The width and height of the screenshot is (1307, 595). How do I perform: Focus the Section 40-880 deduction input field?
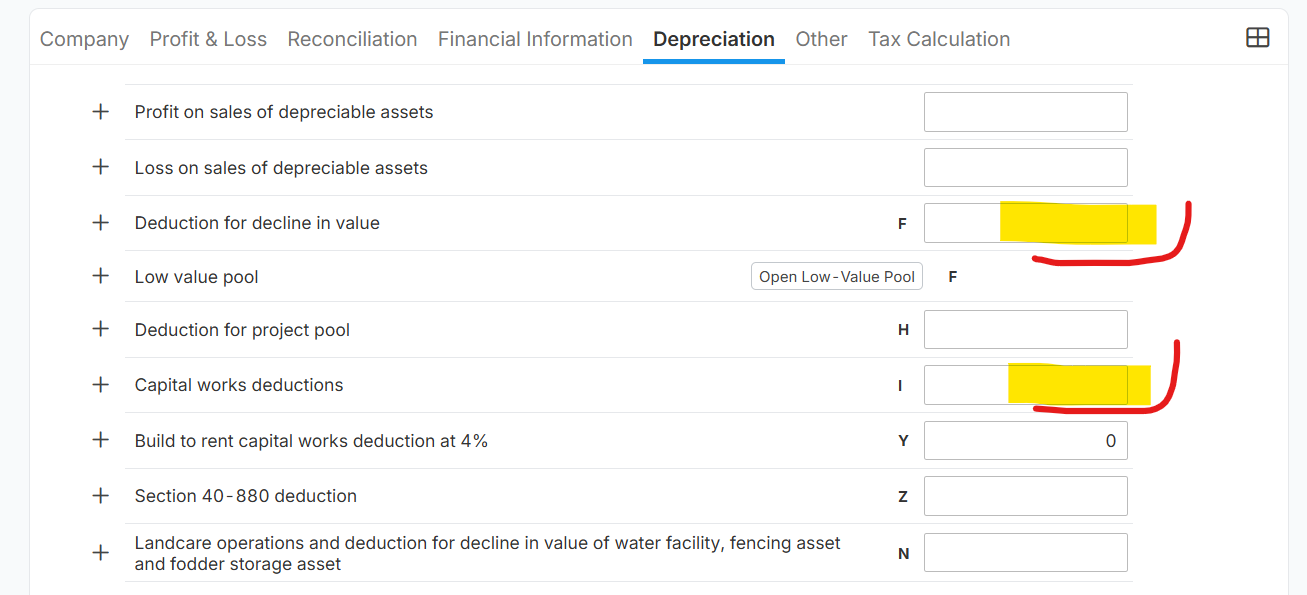click(1025, 496)
